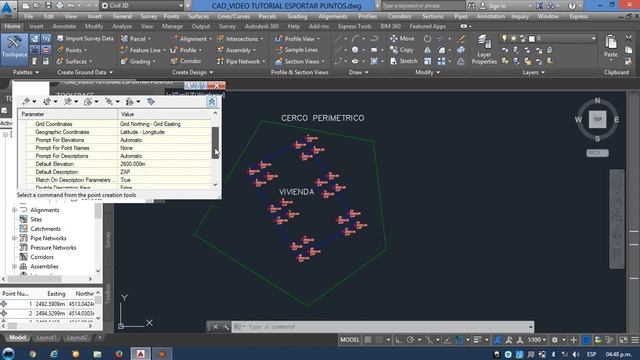The width and height of the screenshot is (640, 360).
Task: Open Layer Properties manager
Action: pos(484,49)
